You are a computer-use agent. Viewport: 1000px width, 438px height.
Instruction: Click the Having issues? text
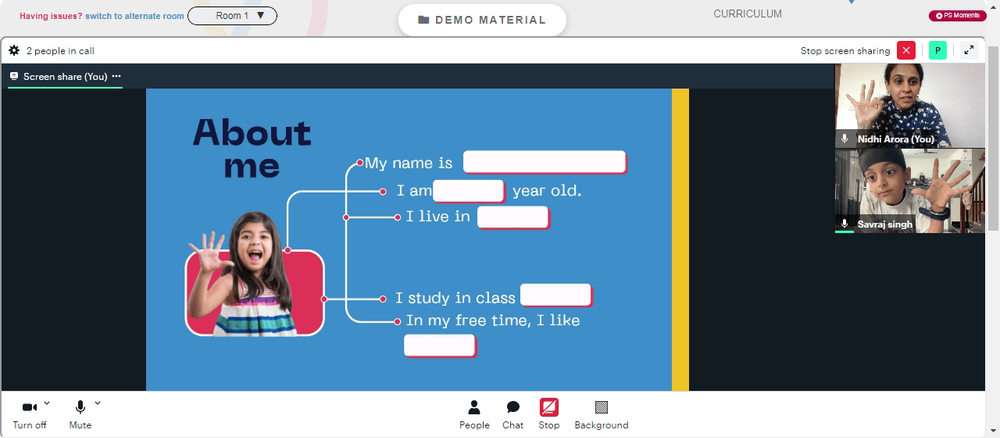pos(51,16)
